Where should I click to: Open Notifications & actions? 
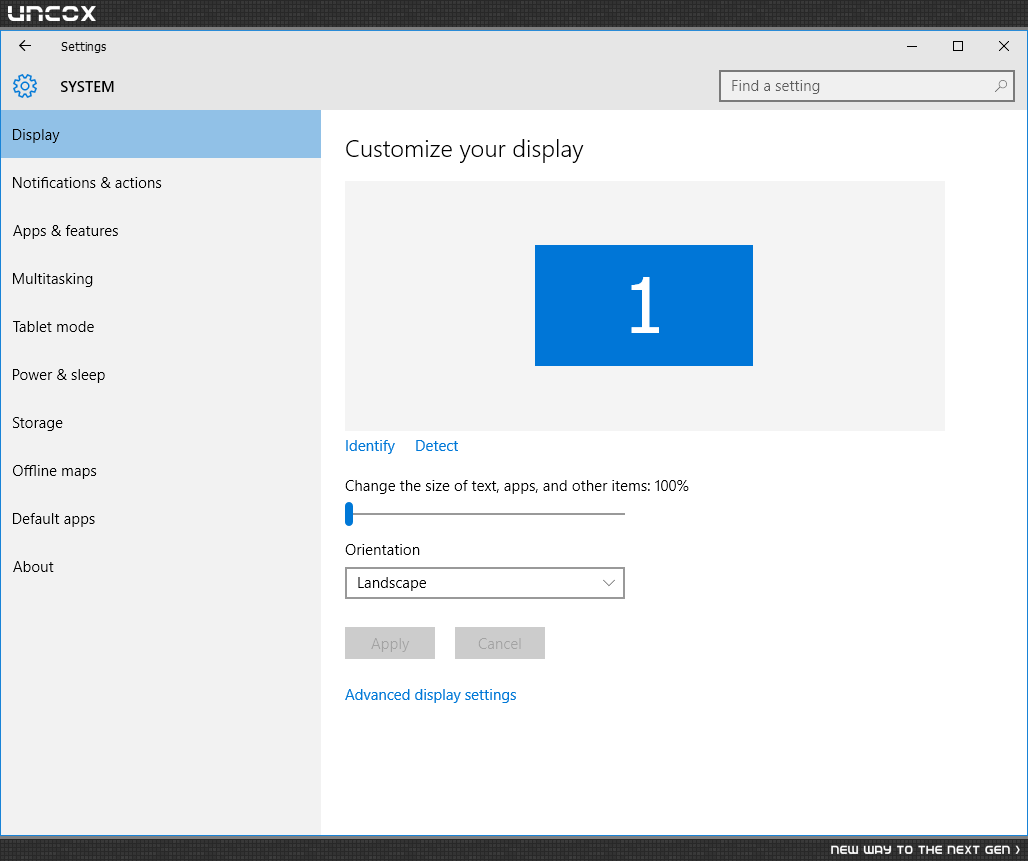pos(161,182)
